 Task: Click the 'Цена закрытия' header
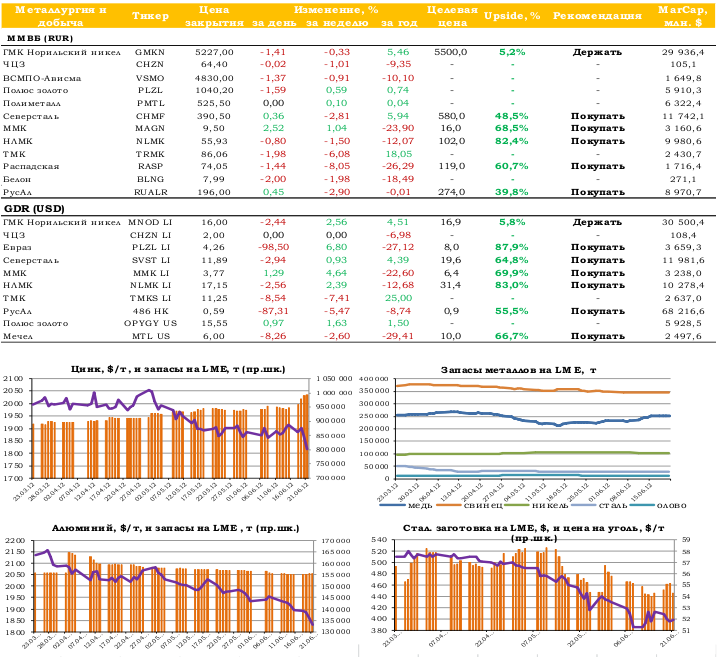tap(214, 16)
